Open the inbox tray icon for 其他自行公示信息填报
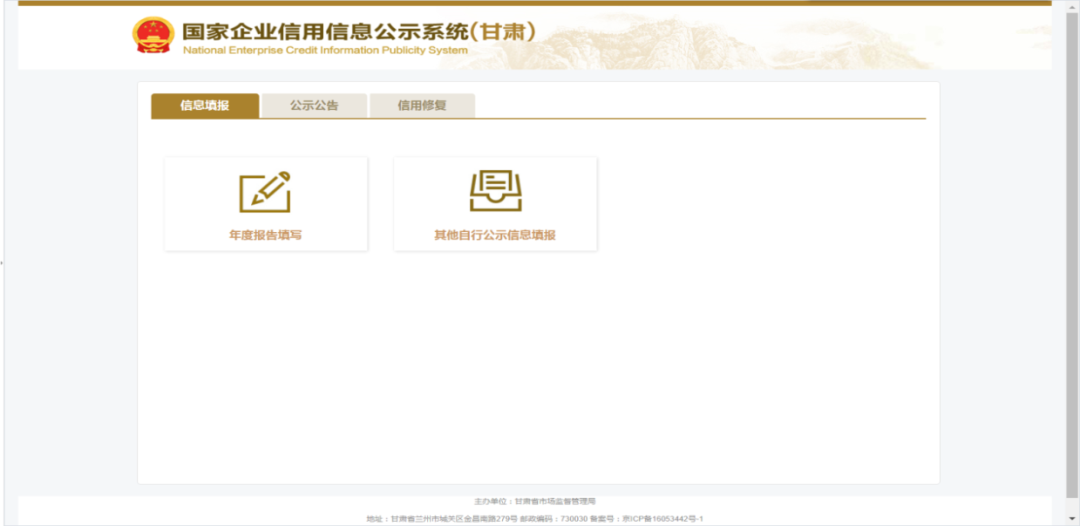Image resolution: width=1080 pixels, height=526 pixels. click(x=495, y=191)
